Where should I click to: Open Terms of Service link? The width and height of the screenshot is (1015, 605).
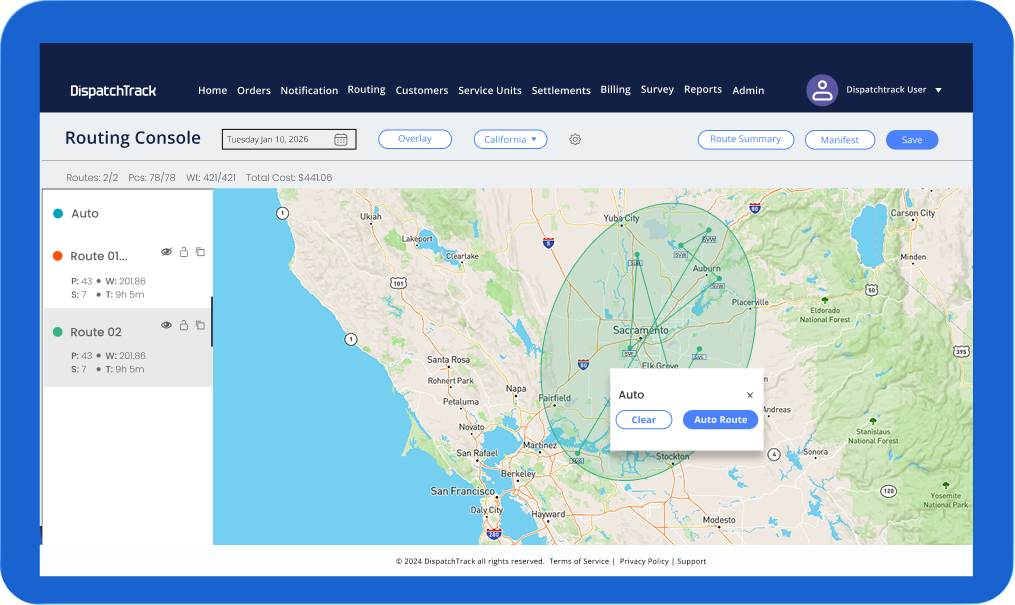[579, 561]
